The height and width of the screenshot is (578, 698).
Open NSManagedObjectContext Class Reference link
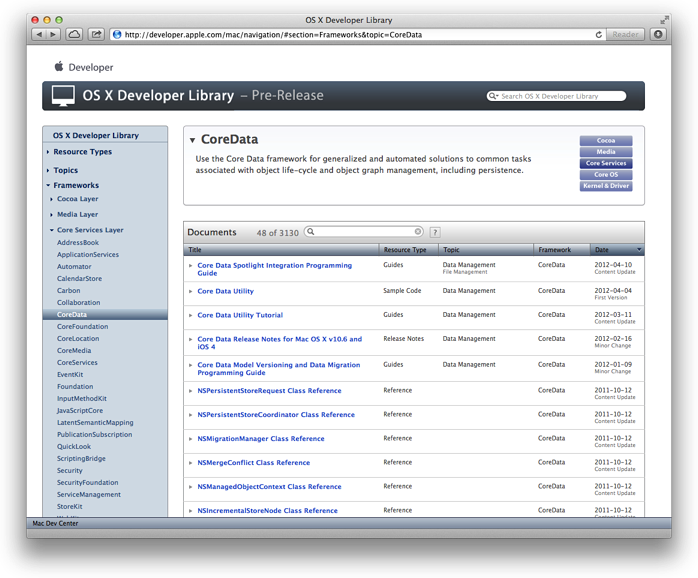(x=269, y=487)
